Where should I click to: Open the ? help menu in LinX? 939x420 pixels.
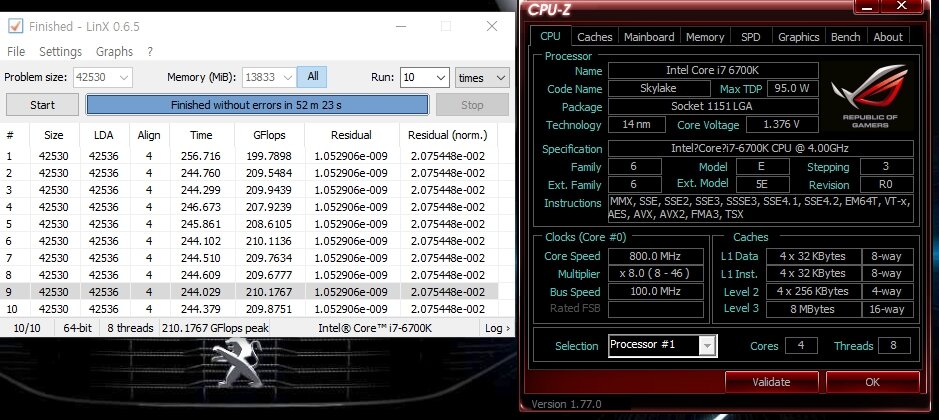pos(150,52)
